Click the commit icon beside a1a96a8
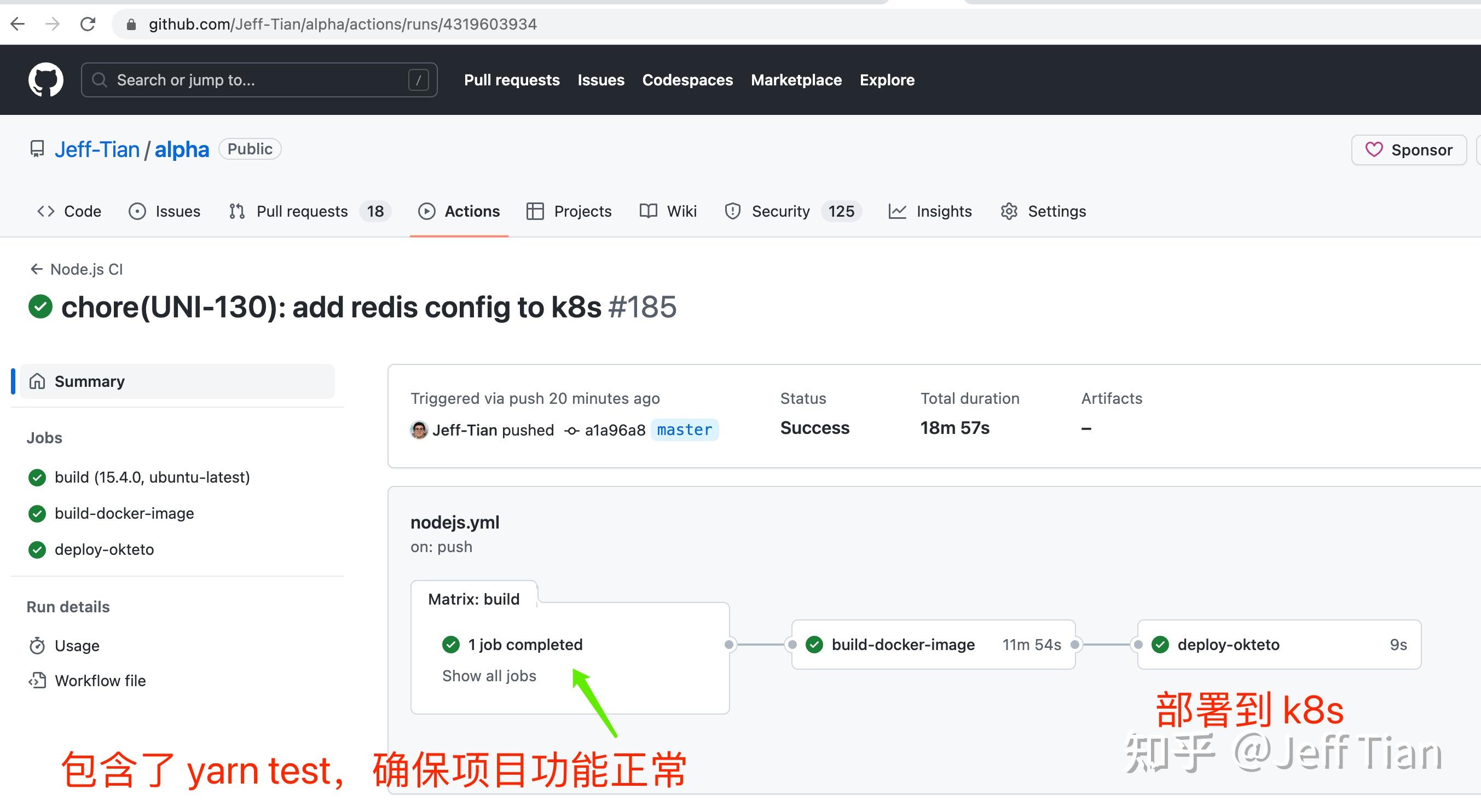 tap(571, 431)
